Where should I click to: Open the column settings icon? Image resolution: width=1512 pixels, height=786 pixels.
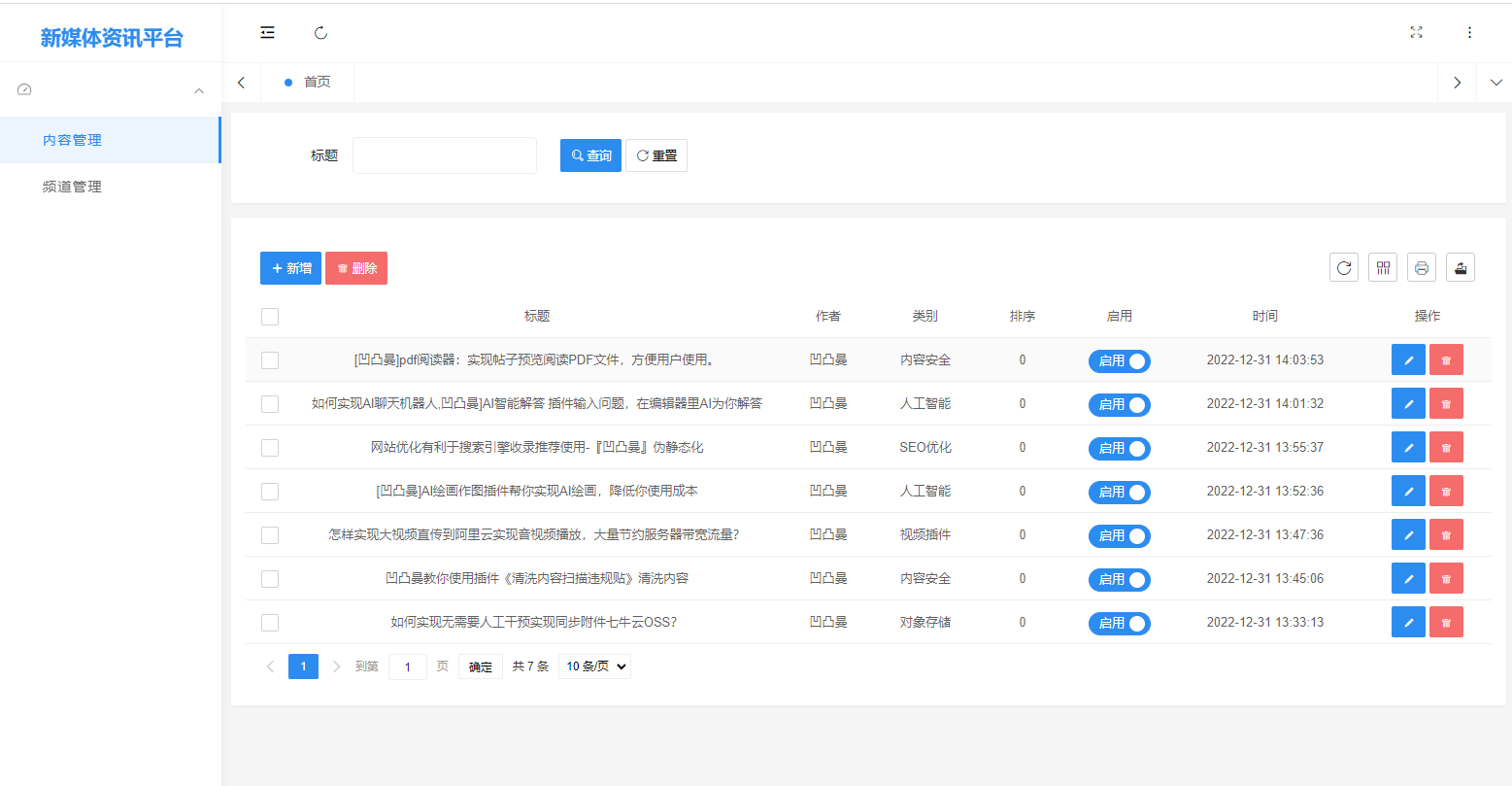tap(1382, 267)
